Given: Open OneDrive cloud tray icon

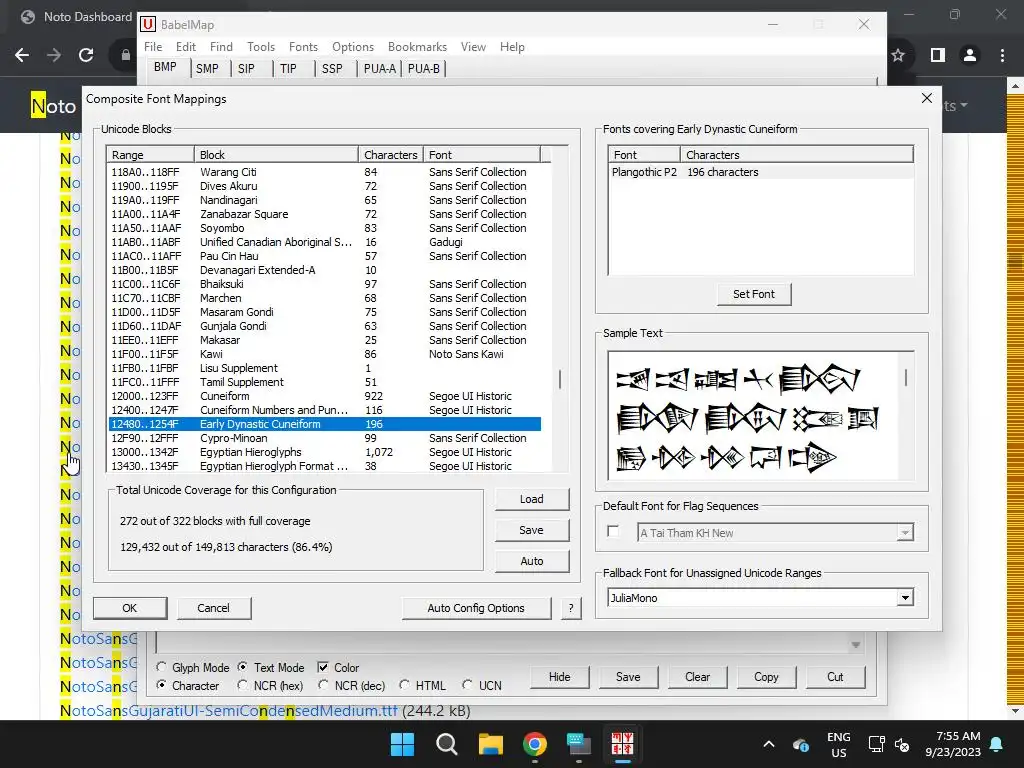Looking at the screenshot, I should click(x=801, y=744).
